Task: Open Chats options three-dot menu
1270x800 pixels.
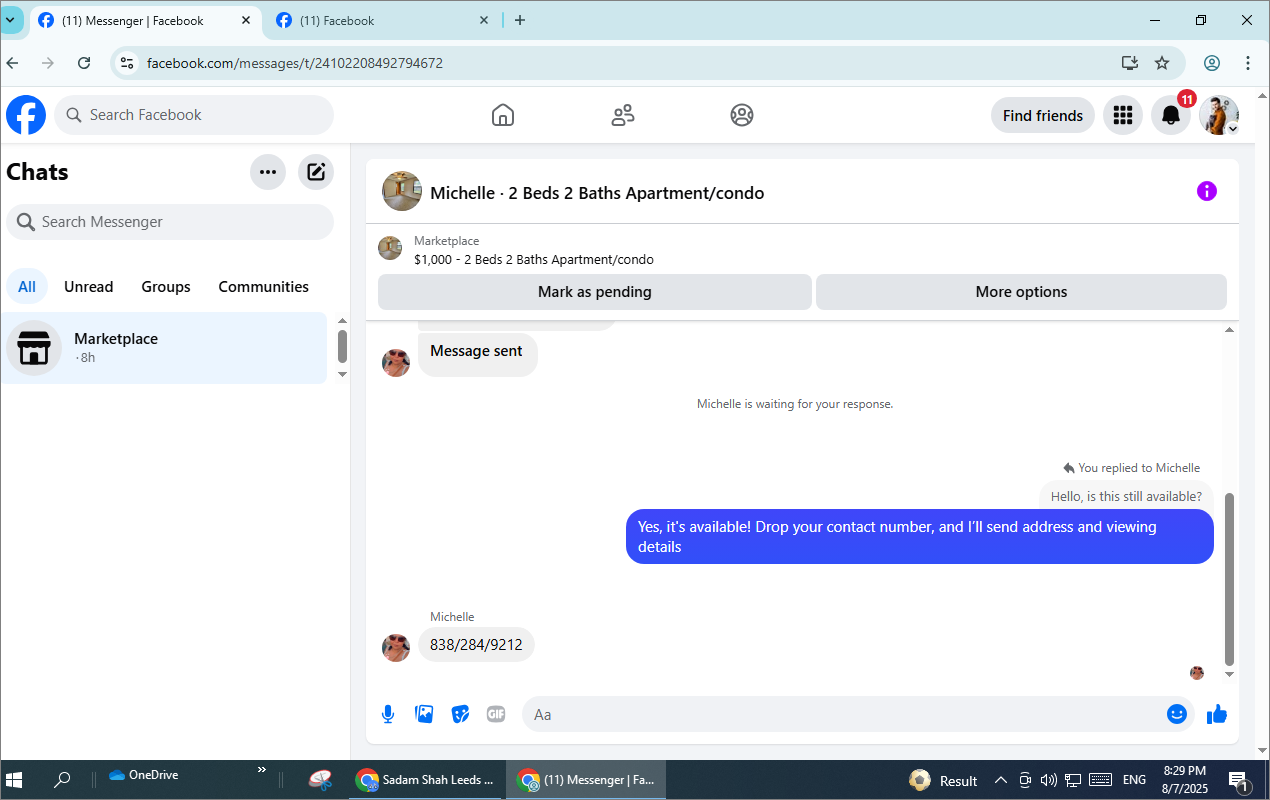Action: click(x=268, y=172)
